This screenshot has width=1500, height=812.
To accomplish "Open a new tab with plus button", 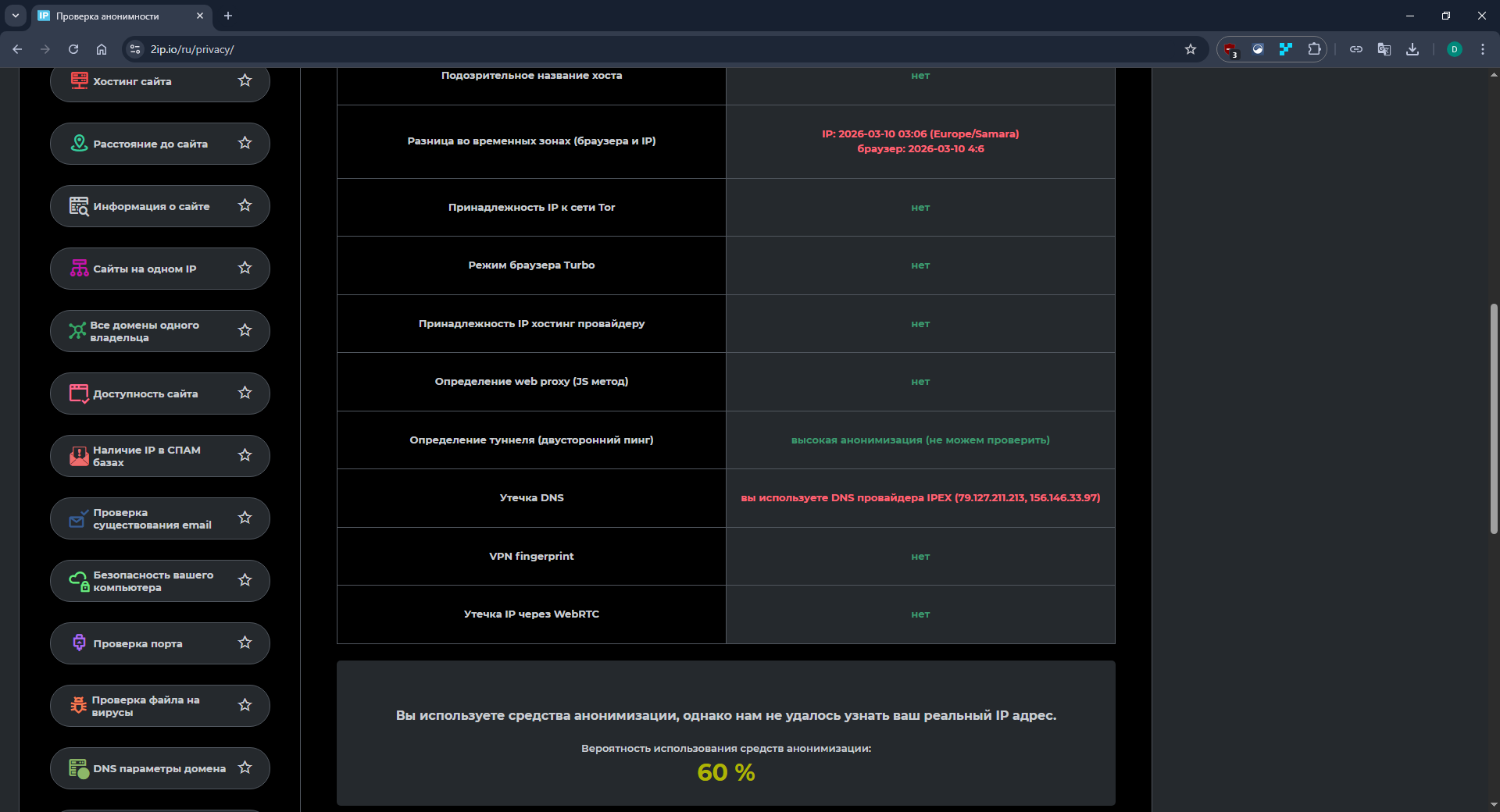I will (228, 16).
